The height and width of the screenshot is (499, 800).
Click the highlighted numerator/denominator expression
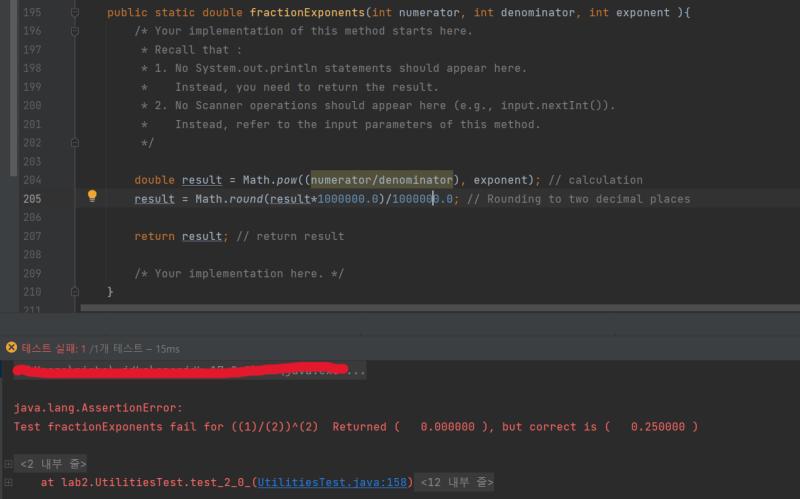(382, 180)
